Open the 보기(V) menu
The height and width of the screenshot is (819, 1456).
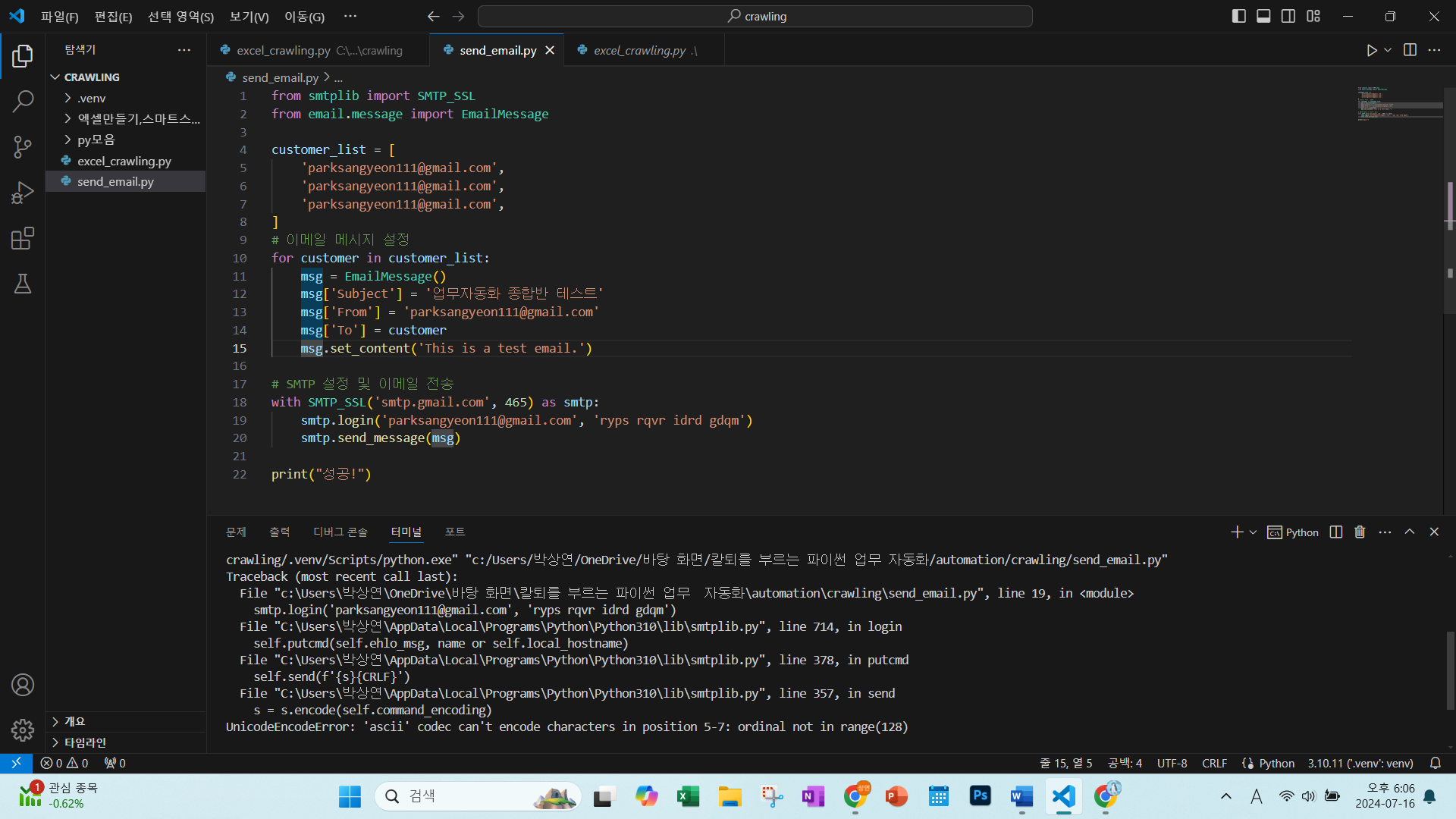coord(249,16)
